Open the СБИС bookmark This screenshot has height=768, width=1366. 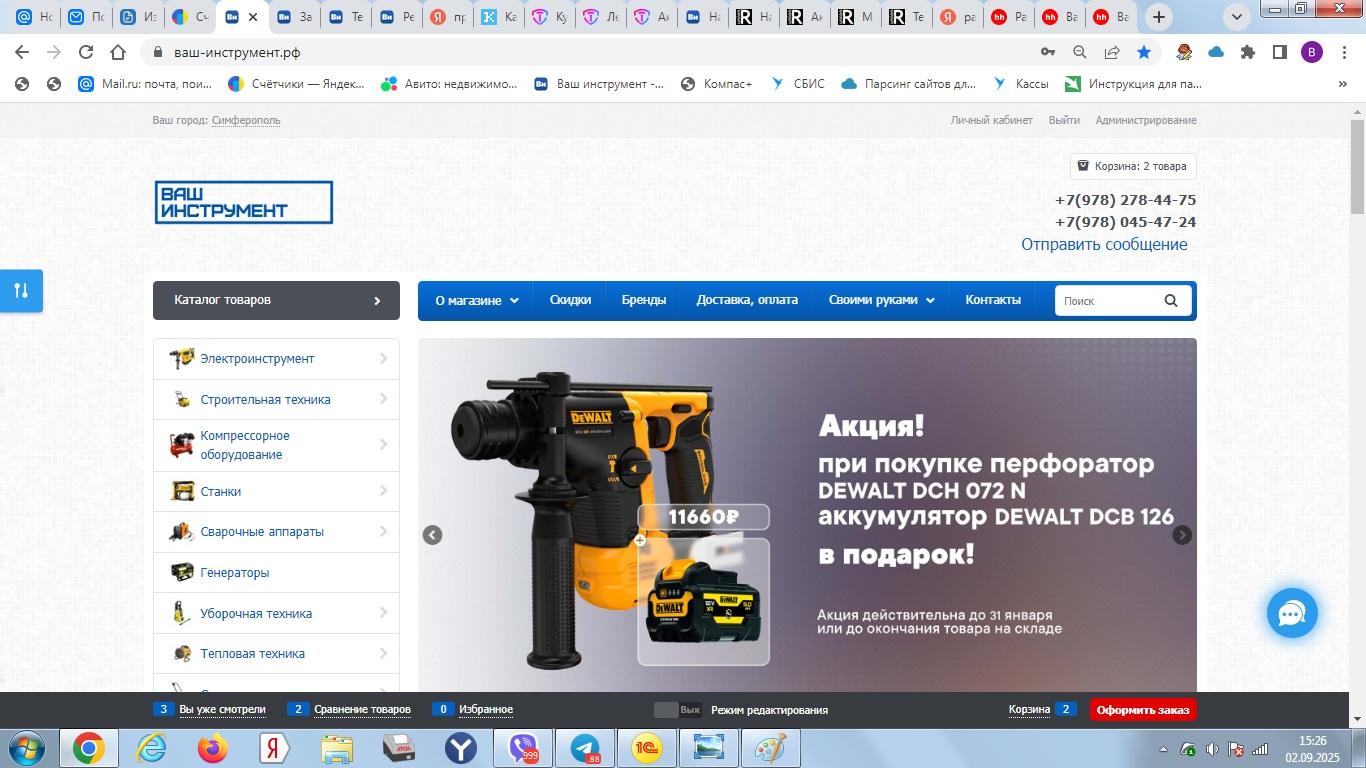click(x=797, y=84)
